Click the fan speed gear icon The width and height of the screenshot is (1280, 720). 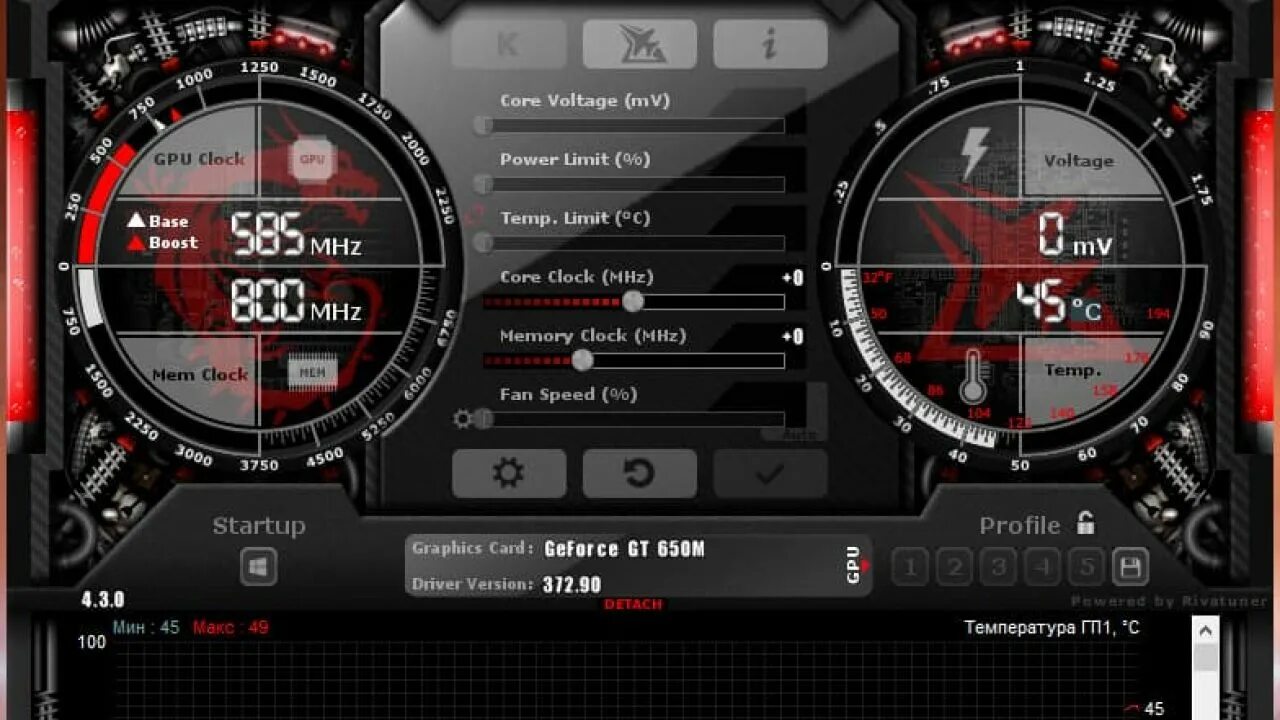(x=462, y=419)
